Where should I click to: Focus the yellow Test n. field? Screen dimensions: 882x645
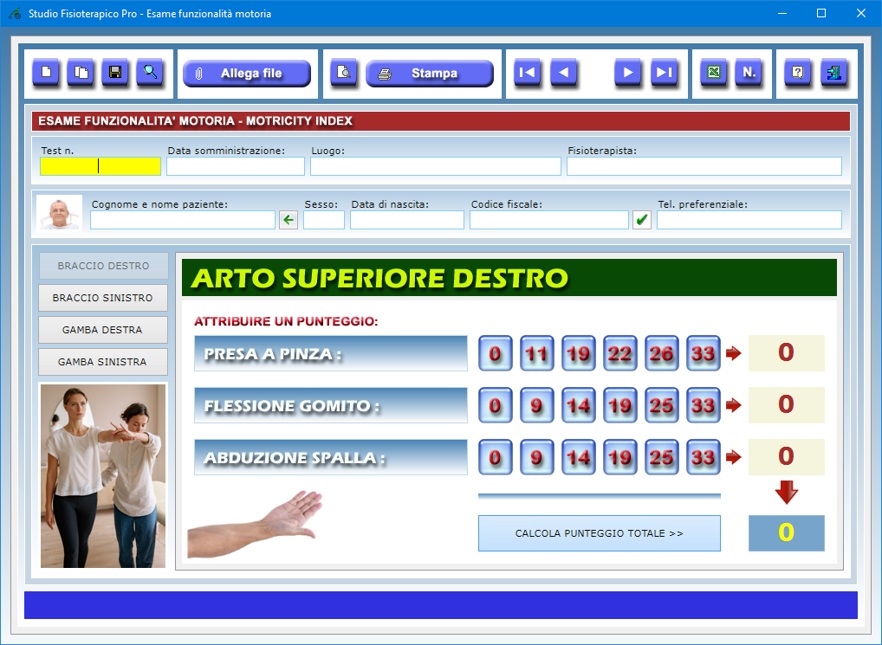pos(100,166)
